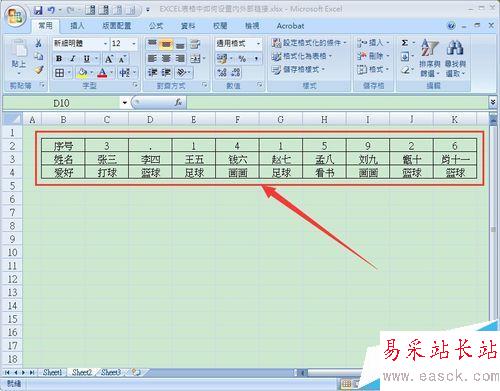Click the Select All corner button
The height and width of the screenshot is (391, 500).
tap(12, 119)
